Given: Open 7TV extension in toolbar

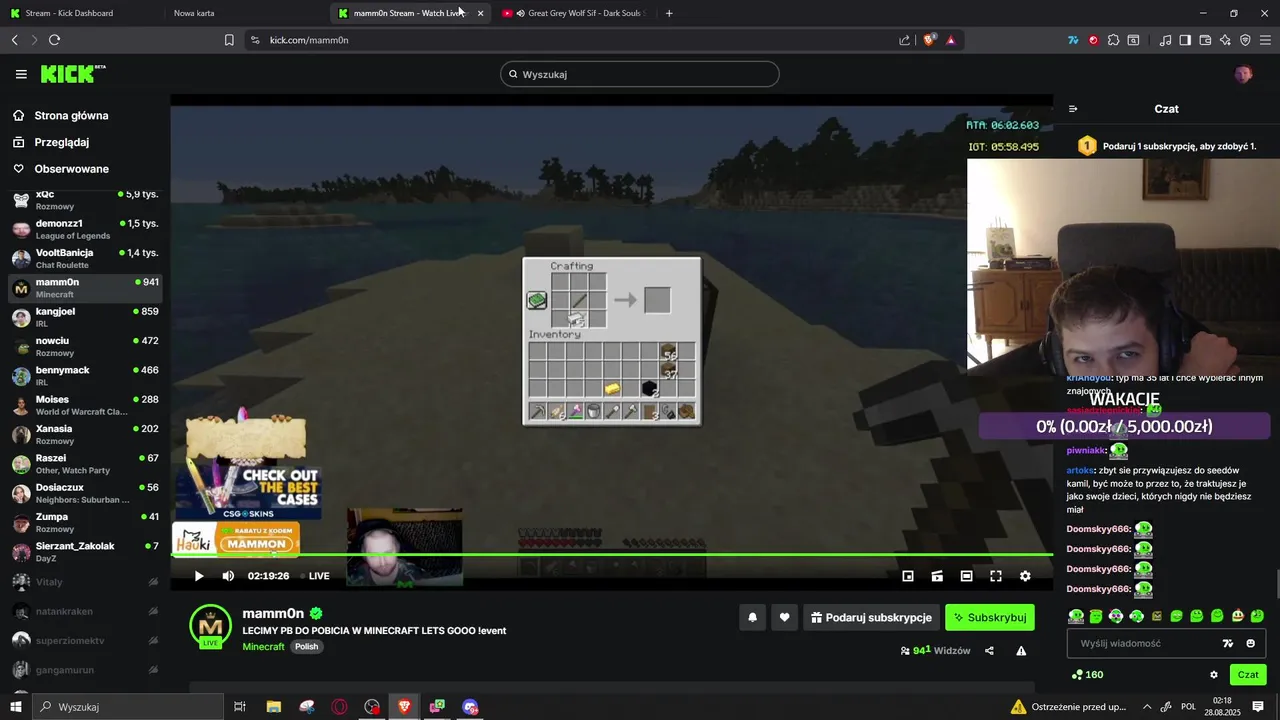Looking at the screenshot, I should [x=1073, y=40].
